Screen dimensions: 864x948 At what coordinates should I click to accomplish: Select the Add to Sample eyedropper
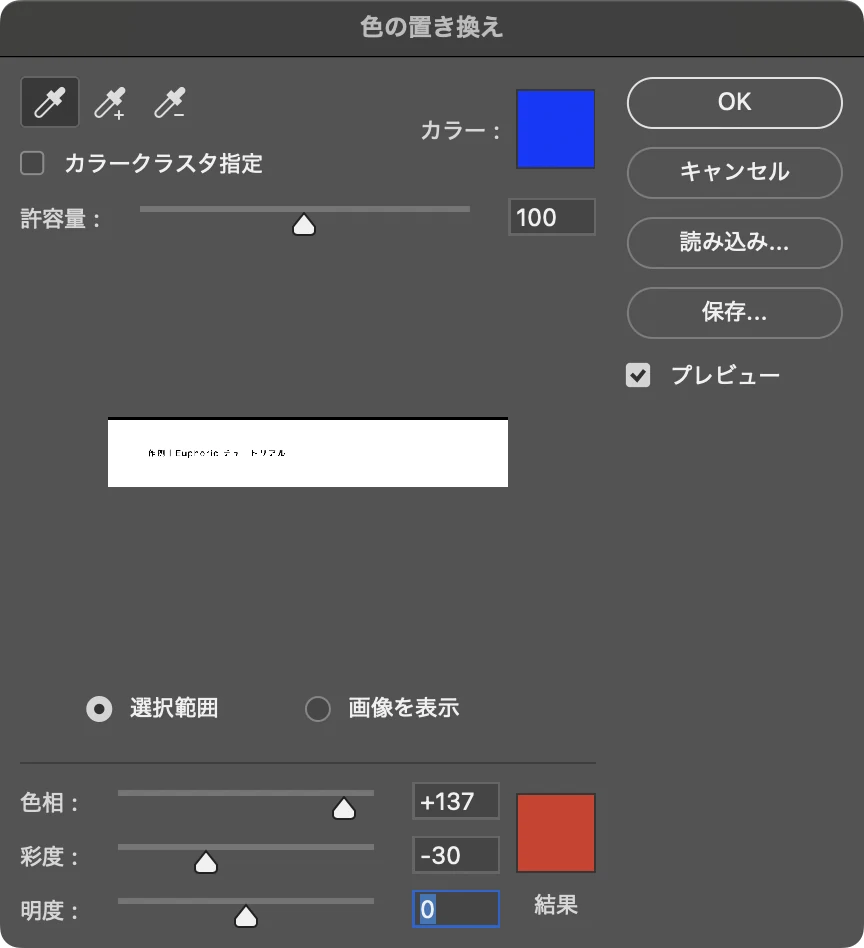(x=110, y=103)
